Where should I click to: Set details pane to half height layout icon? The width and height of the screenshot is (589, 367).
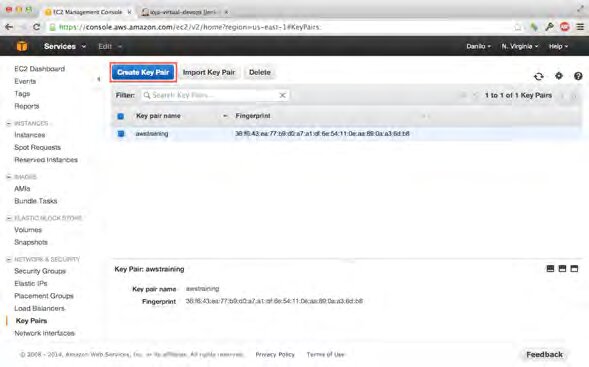562,268
